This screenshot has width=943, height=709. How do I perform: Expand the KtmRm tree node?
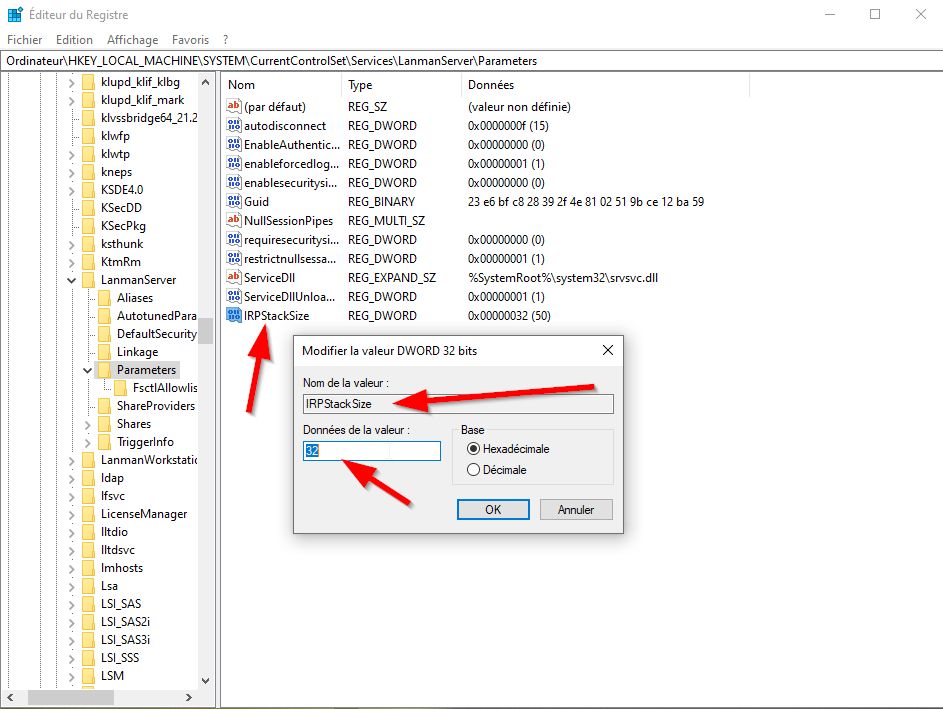point(72,262)
